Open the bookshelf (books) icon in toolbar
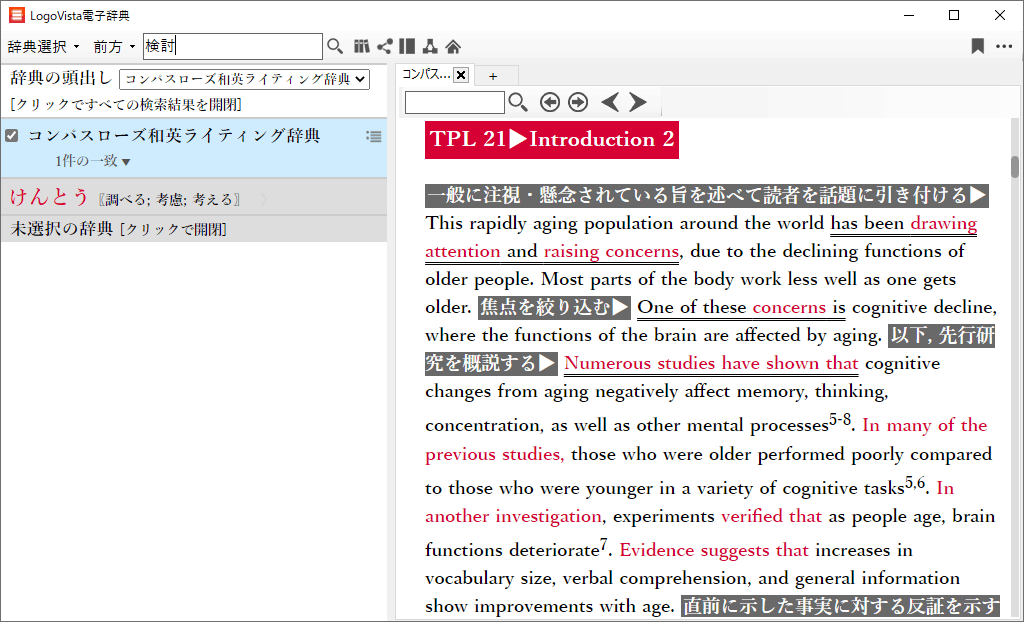This screenshot has height=622, width=1024. pyautogui.click(x=362, y=46)
